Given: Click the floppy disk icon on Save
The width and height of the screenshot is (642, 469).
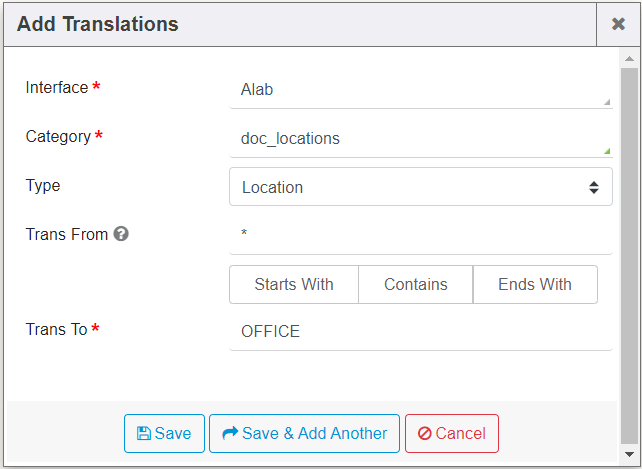Looking at the screenshot, I should 144,434.
